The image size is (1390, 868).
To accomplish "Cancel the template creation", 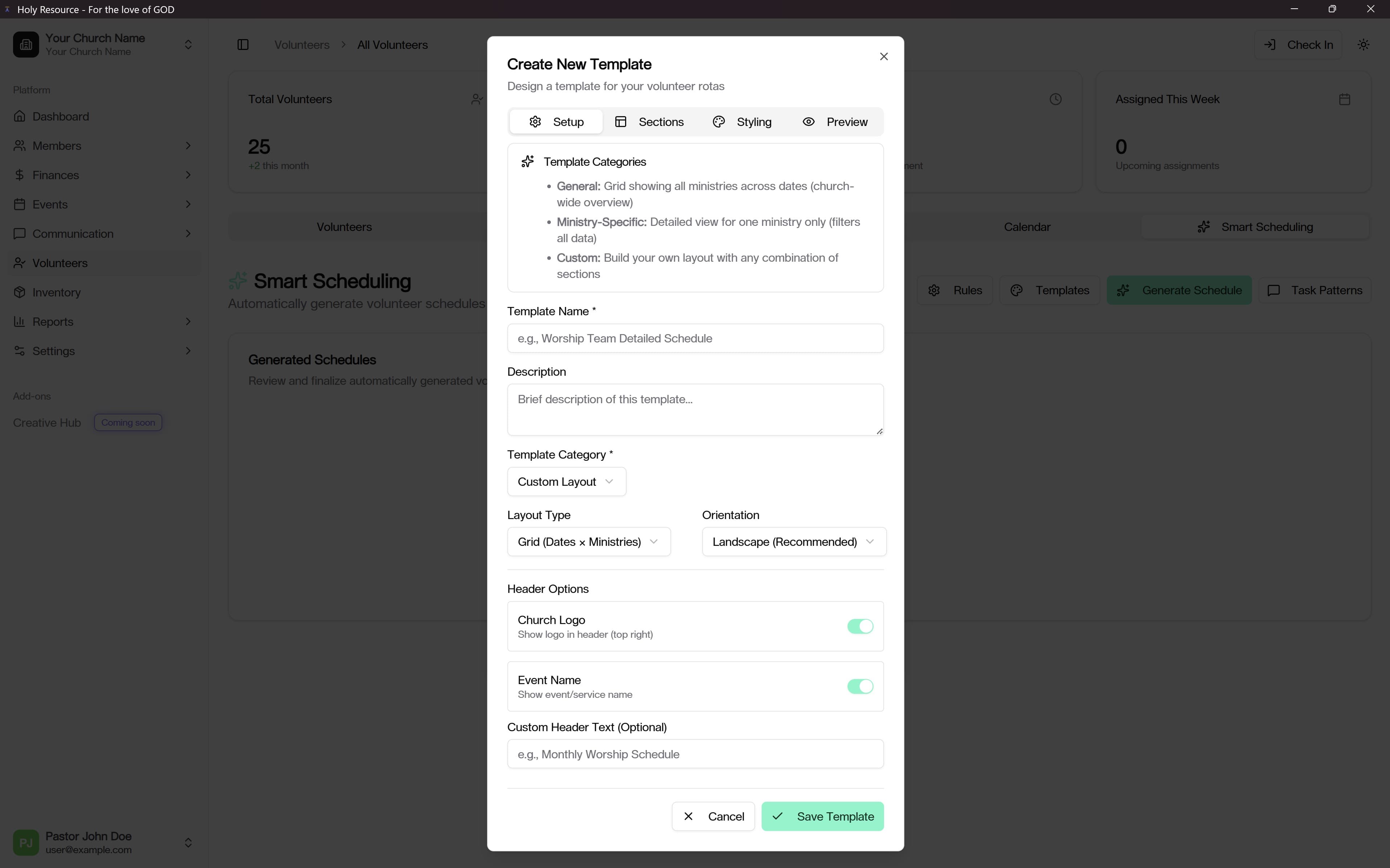I will click(x=713, y=816).
